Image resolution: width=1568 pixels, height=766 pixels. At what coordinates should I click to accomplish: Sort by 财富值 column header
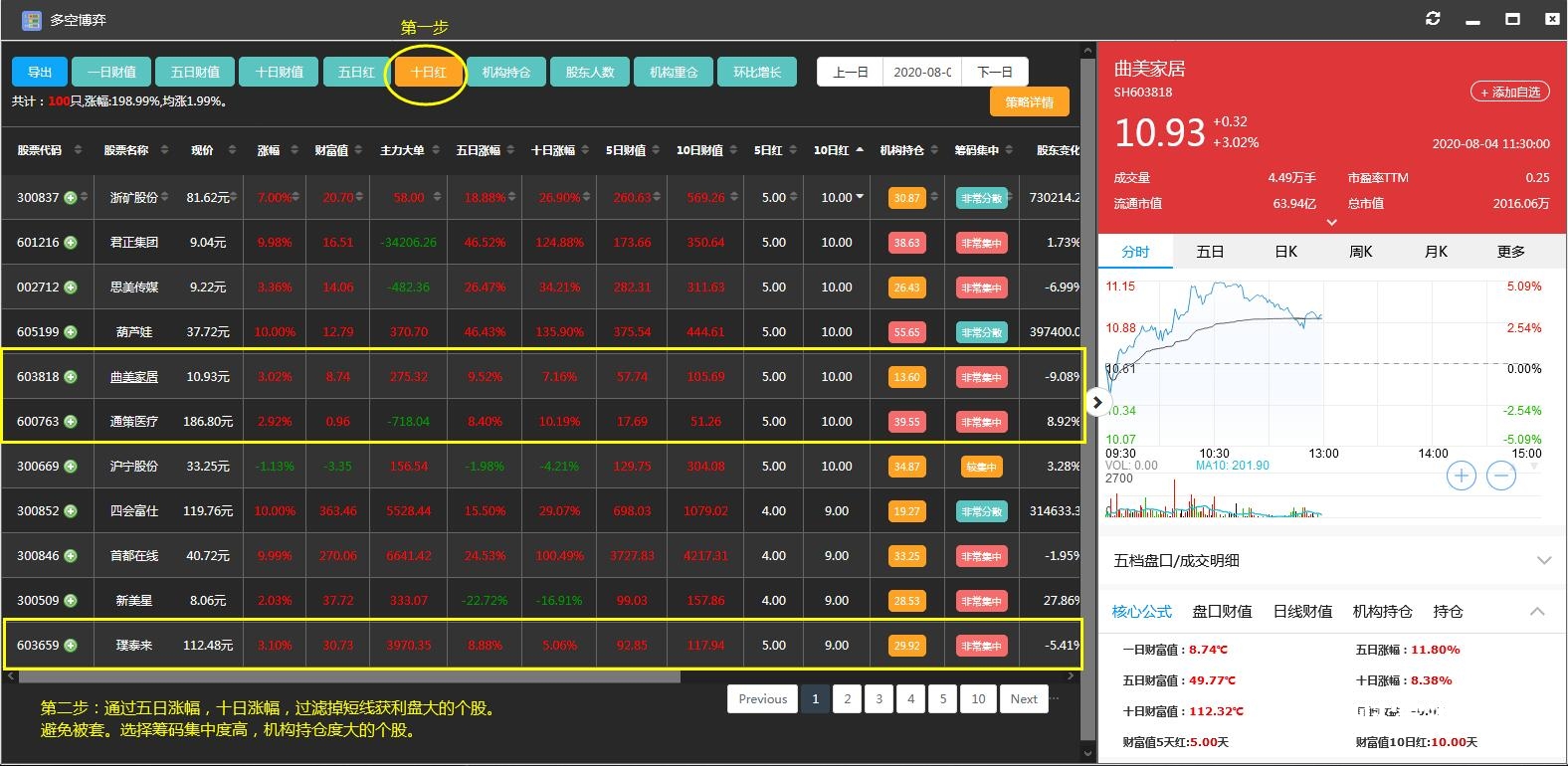[338, 150]
